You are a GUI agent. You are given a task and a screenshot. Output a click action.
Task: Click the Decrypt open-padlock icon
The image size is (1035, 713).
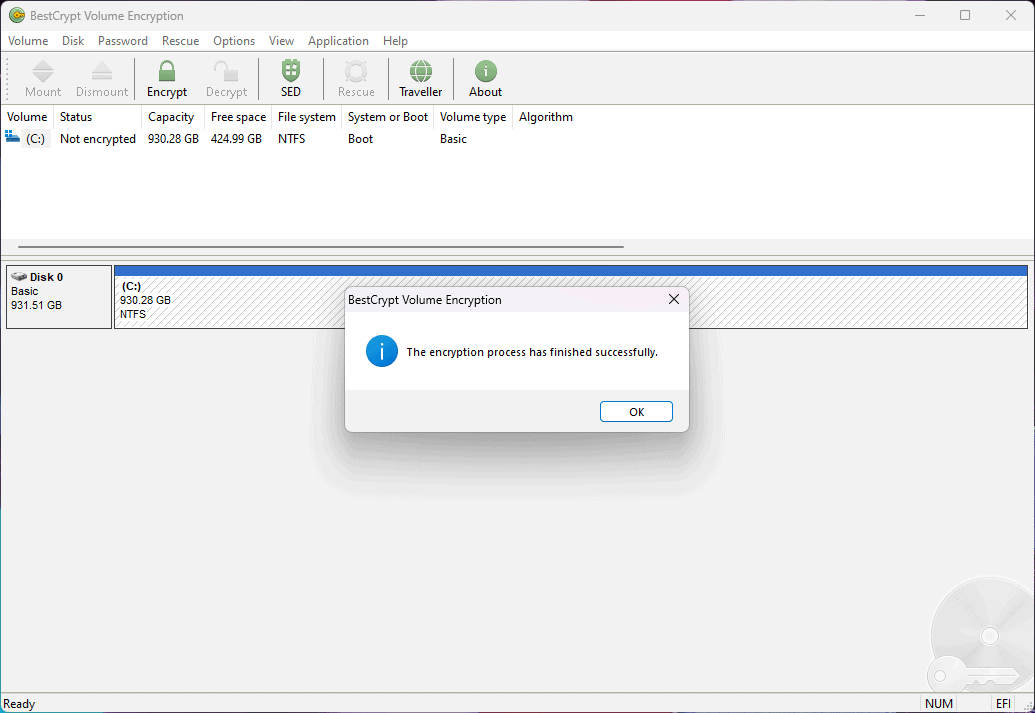coord(226,71)
